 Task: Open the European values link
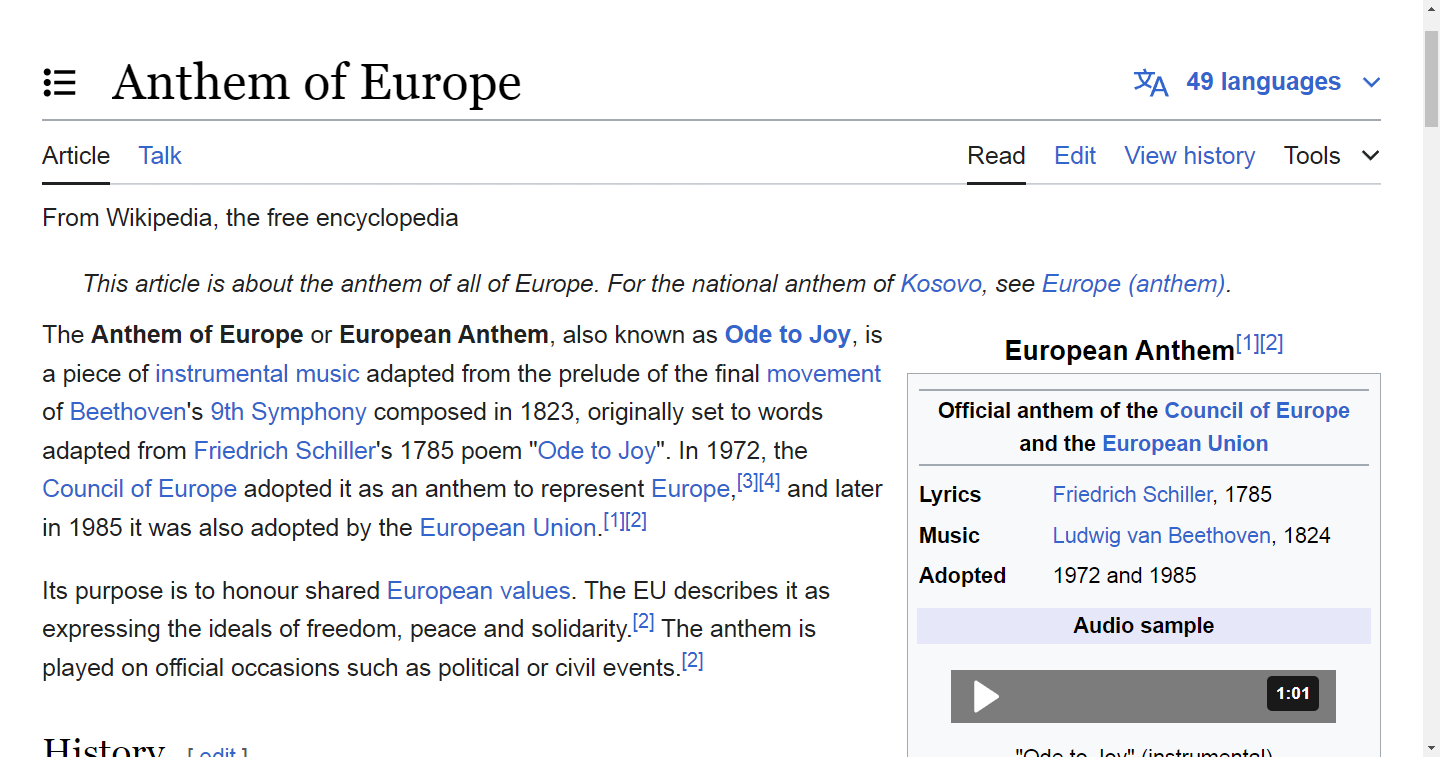pyautogui.click(x=479, y=591)
